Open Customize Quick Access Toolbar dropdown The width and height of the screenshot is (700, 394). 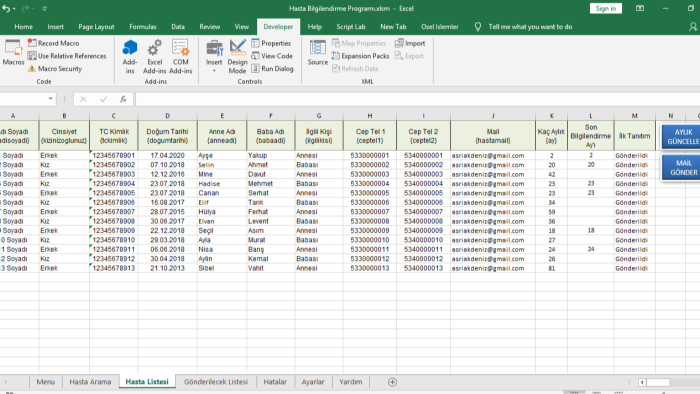pyautogui.click(x=45, y=8)
